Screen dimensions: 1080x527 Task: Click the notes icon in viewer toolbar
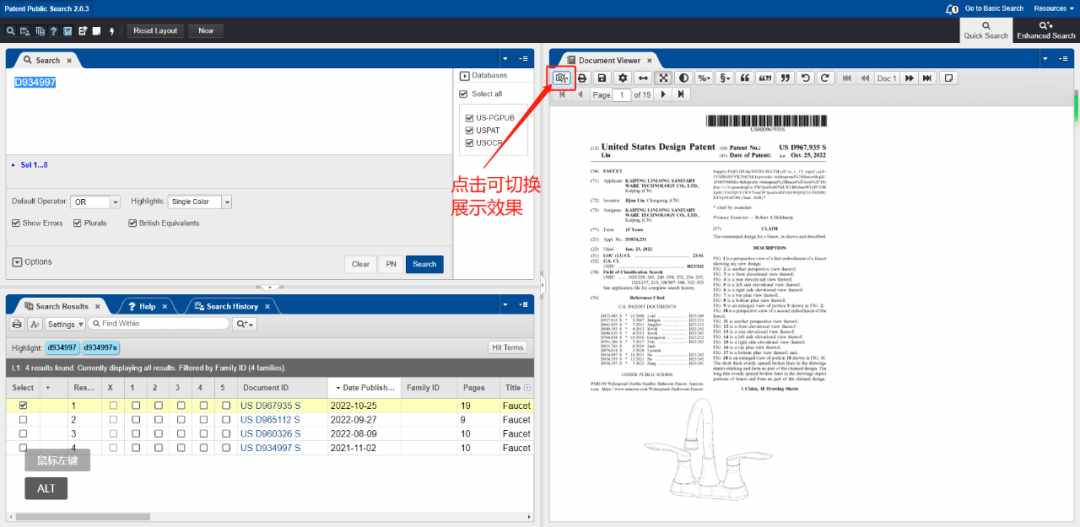[949, 79]
